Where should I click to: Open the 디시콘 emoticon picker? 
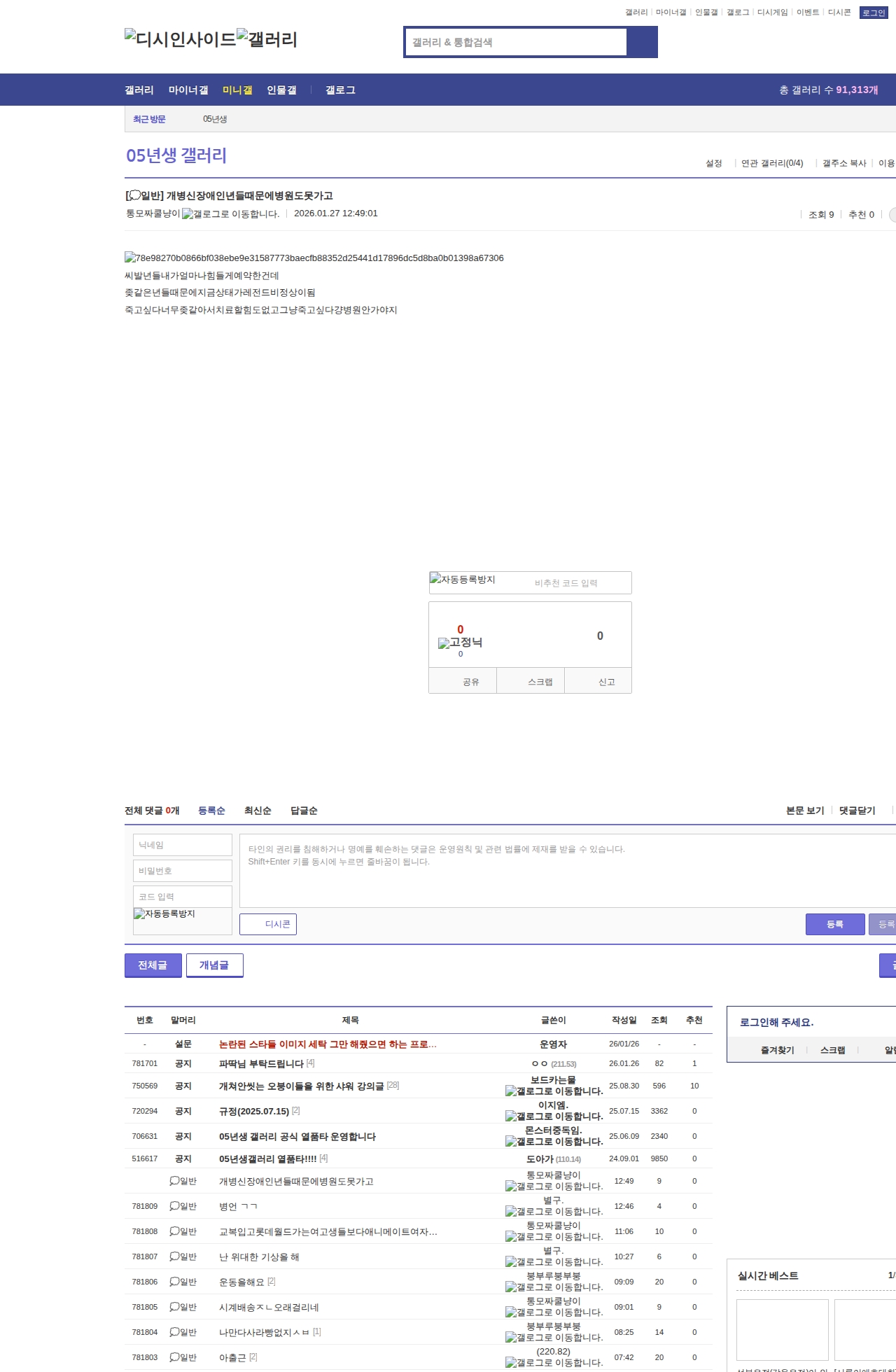coord(268,924)
